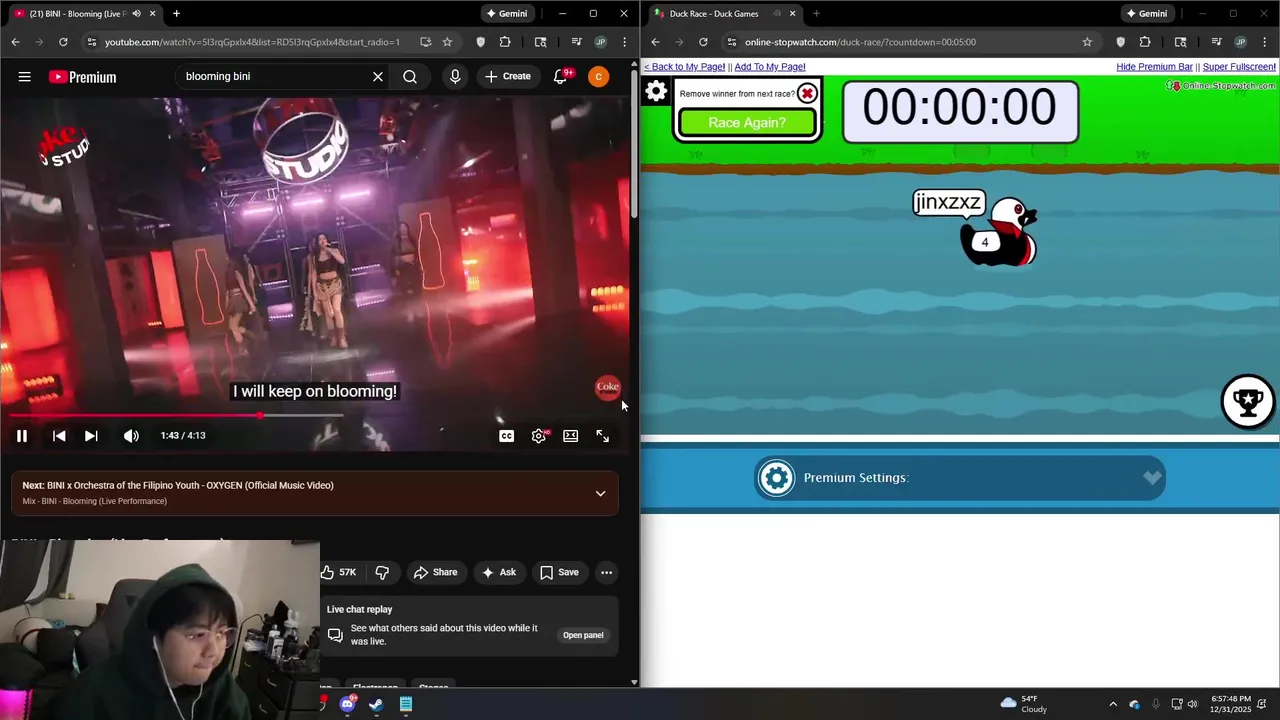Like the video with 57K likes

(x=340, y=572)
